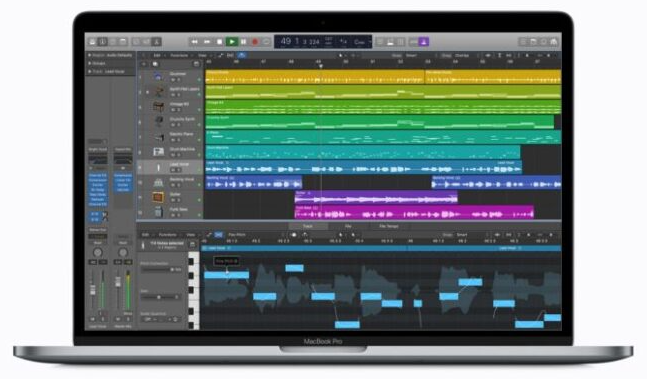Click the LCD position display
The height and width of the screenshot is (385, 647).
pyautogui.click(x=300, y=42)
